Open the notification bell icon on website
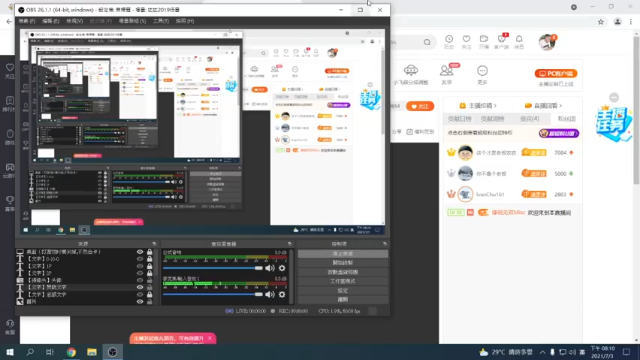 [519, 39]
